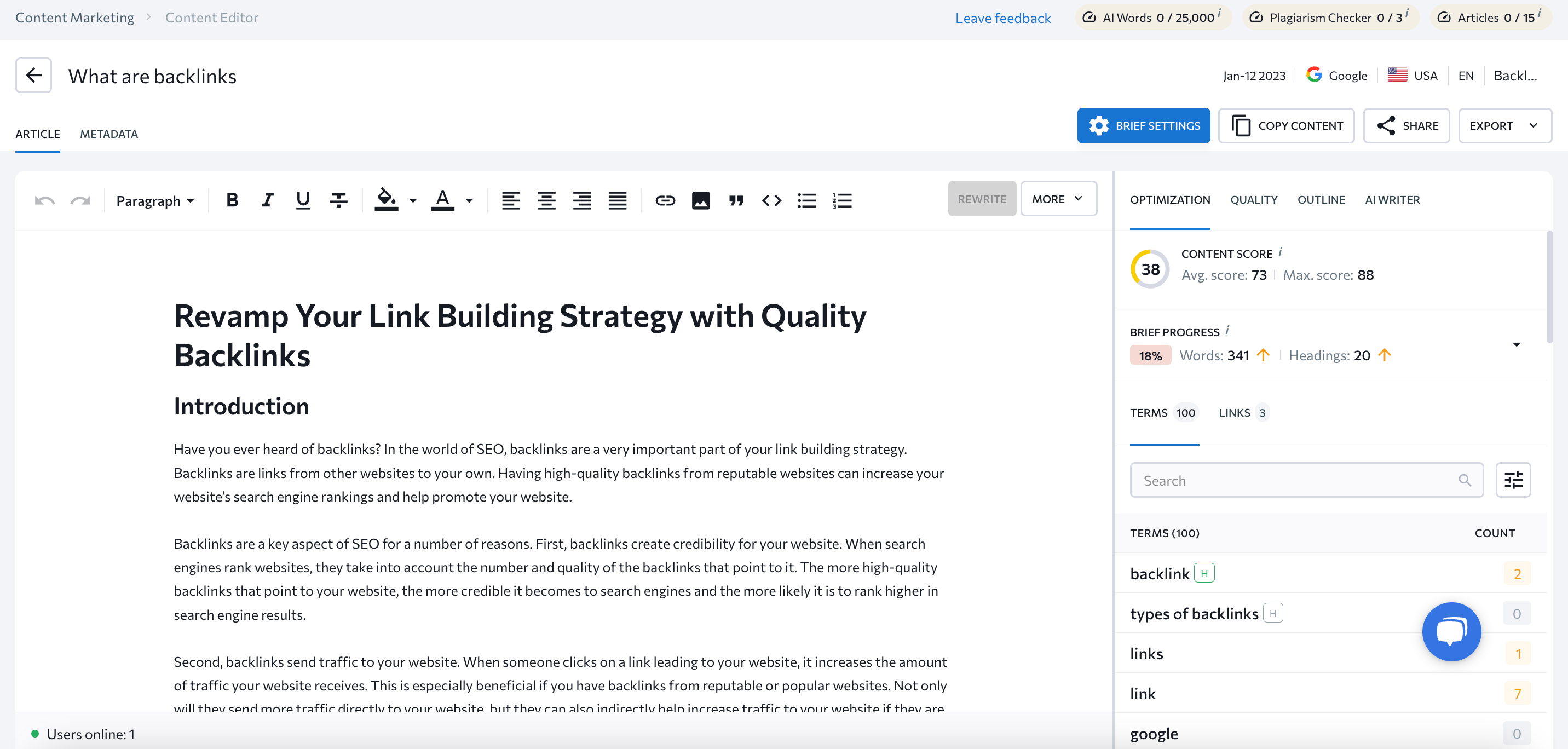Insert an image using the image icon
1568x749 pixels.
701,200
